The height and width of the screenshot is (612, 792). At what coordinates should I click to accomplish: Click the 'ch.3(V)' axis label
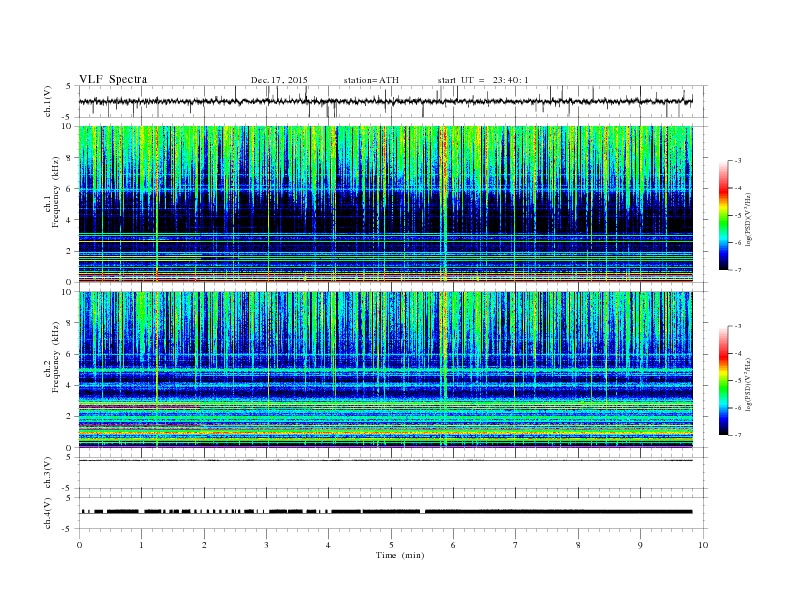[48, 473]
